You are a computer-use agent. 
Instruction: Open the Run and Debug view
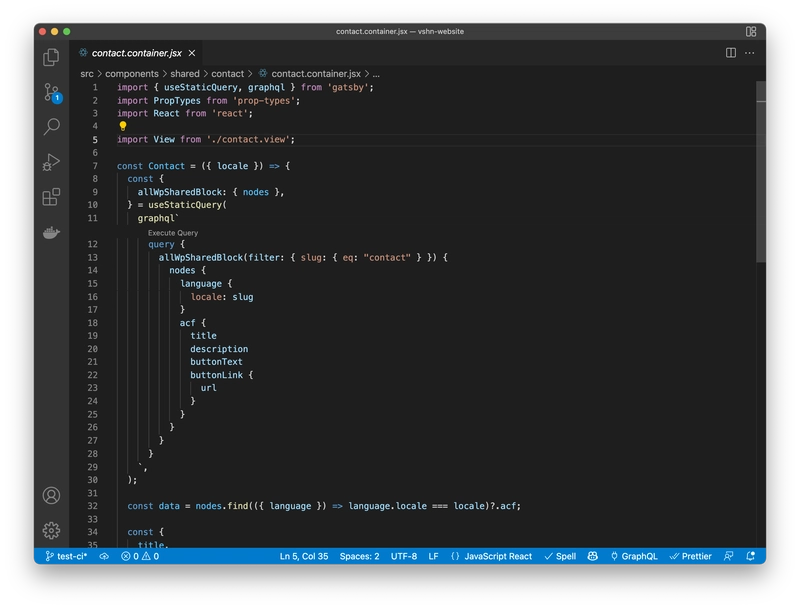click(51, 162)
